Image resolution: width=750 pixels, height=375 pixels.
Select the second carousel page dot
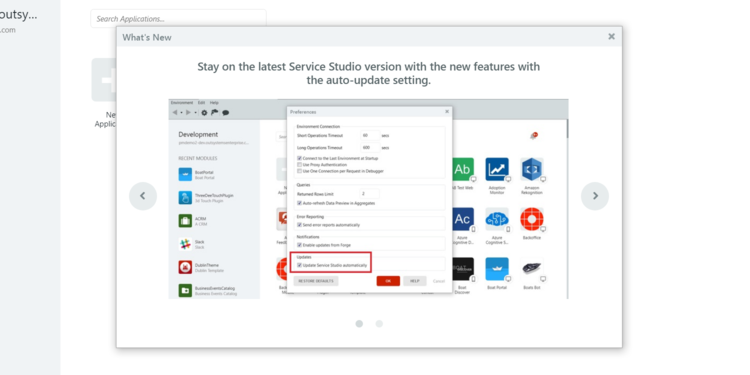pos(379,324)
